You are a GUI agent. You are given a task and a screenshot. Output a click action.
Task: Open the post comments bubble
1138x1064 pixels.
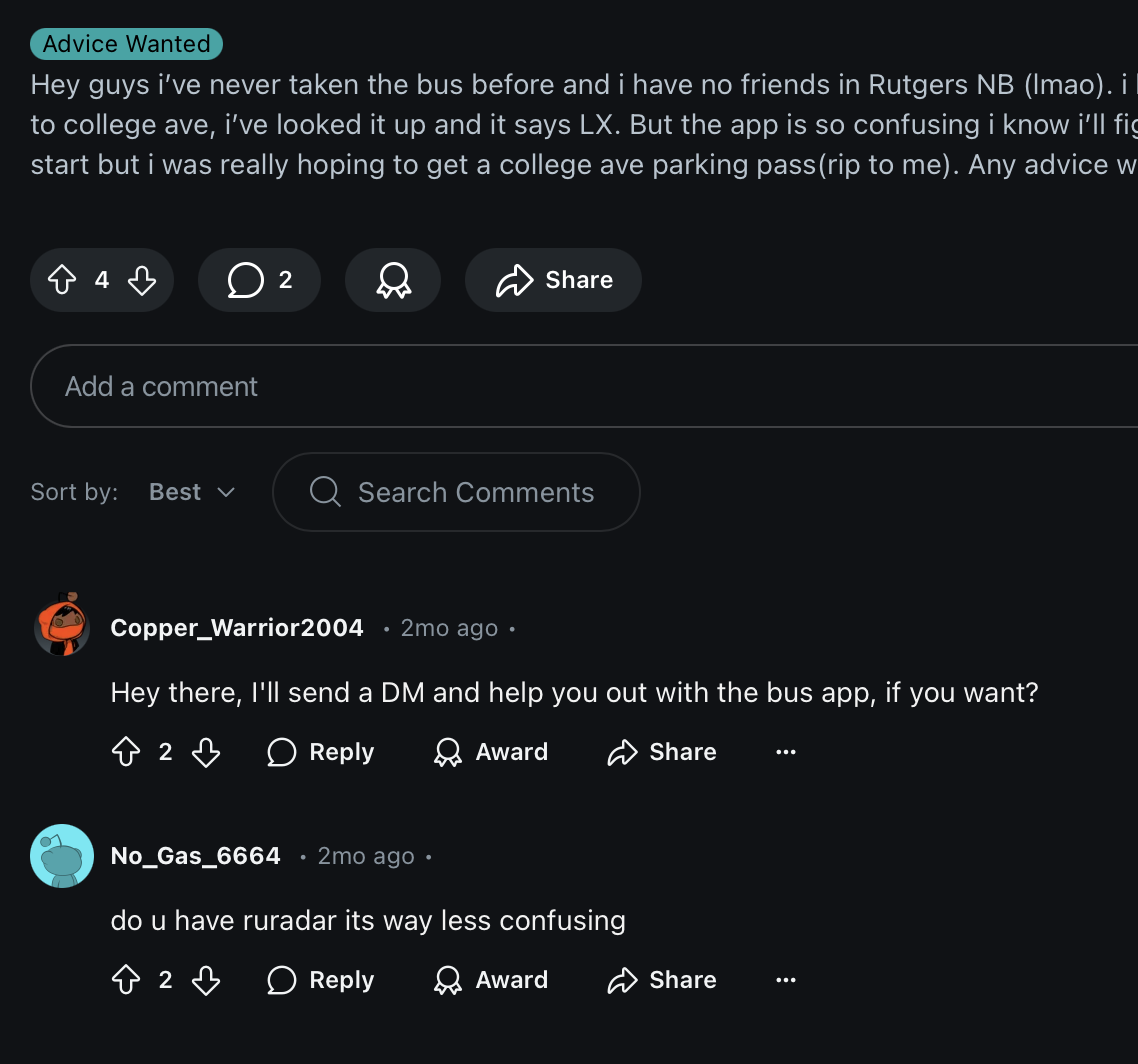(x=259, y=280)
